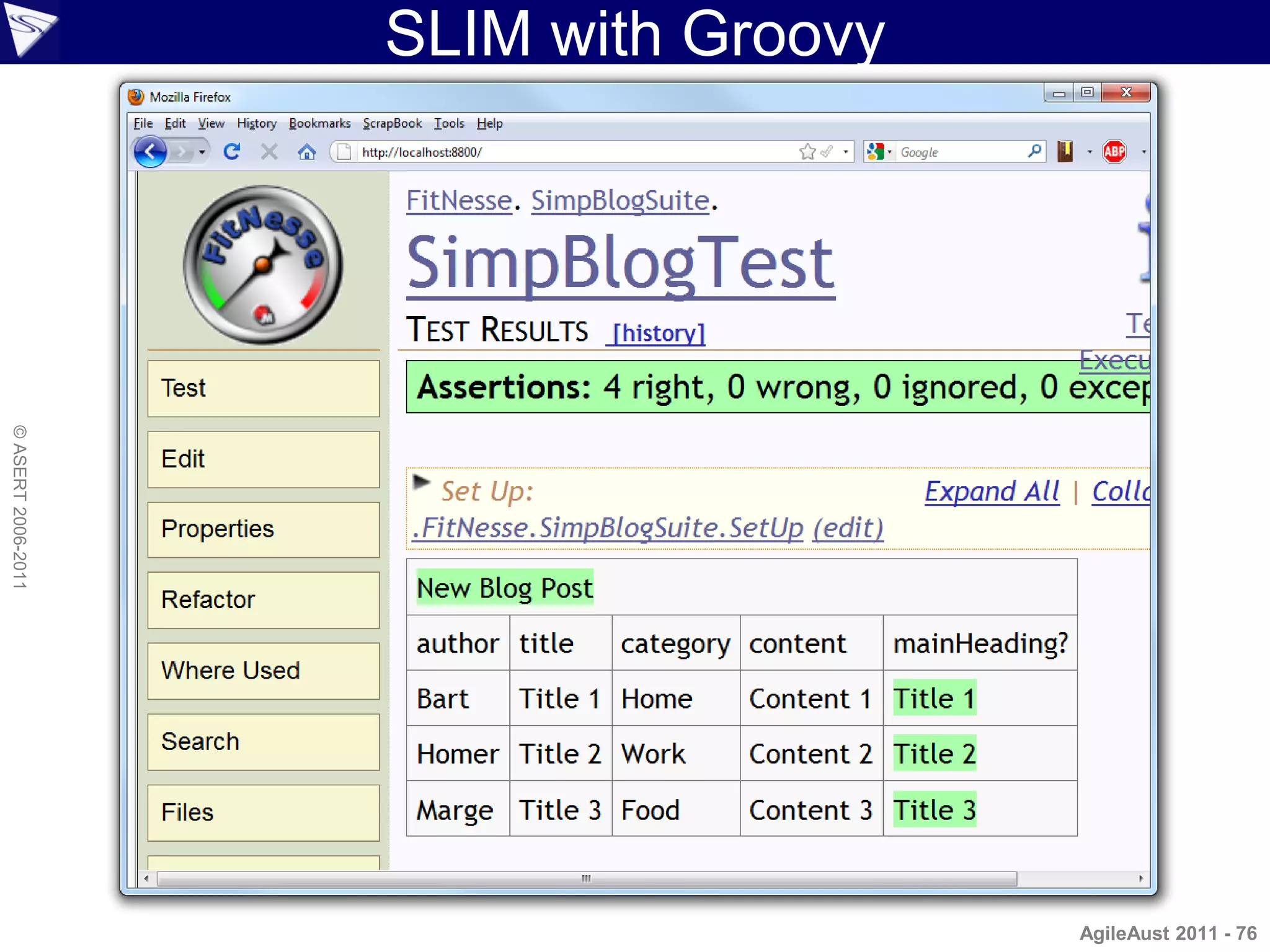
Task: Open the Google search engine dropdown
Action: (879, 152)
